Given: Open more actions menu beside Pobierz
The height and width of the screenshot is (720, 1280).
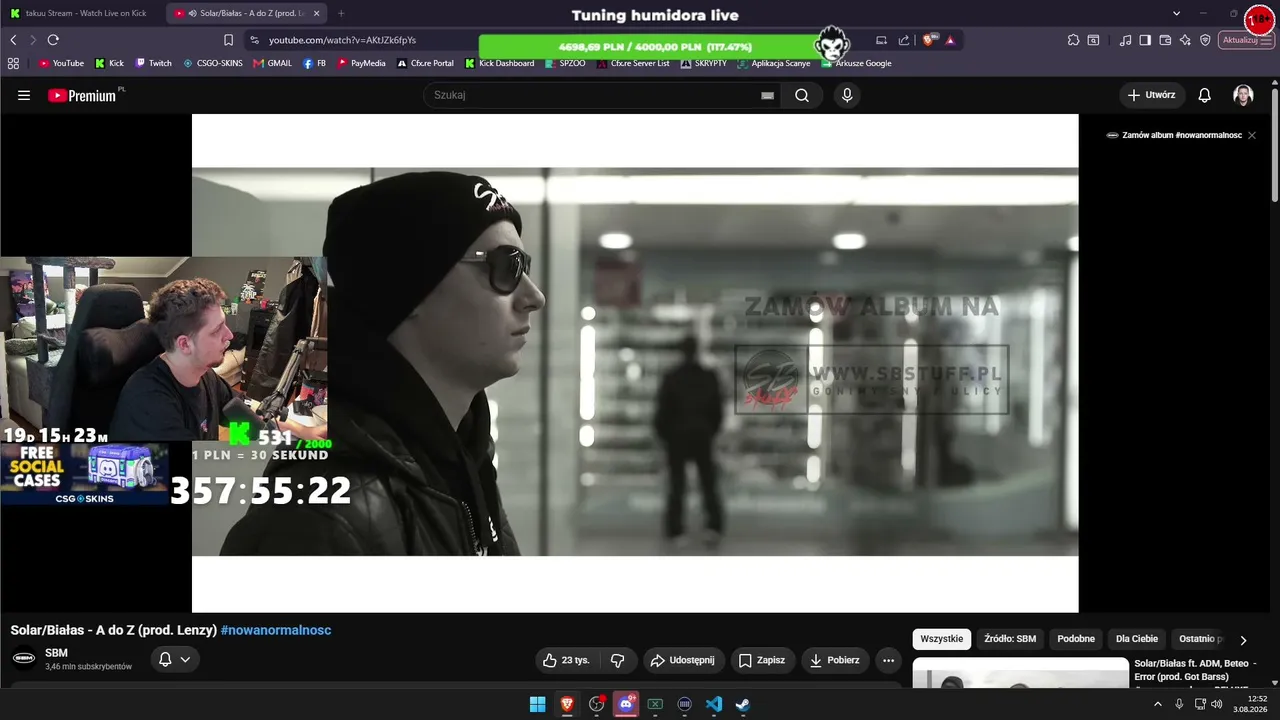Looking at the screenshot, I should pos(888,660).
